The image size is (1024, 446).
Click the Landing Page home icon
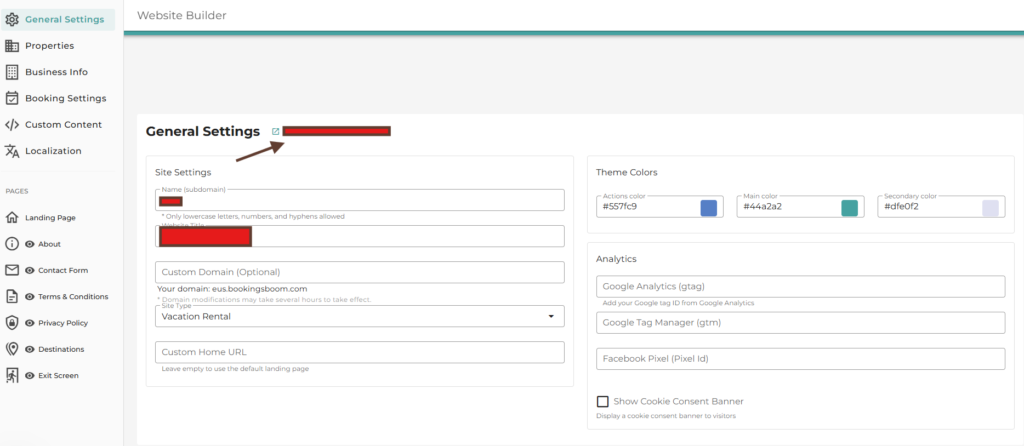(12, 217)
